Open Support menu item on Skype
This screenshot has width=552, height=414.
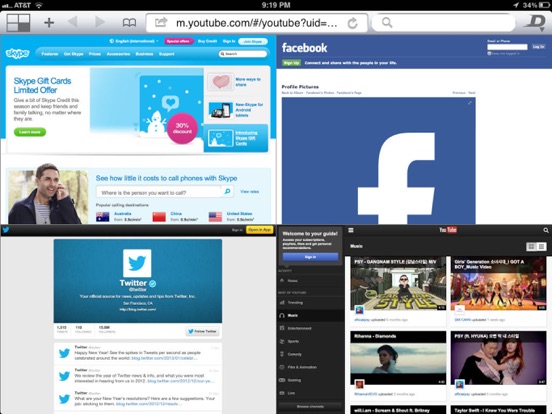pos(167,54)
